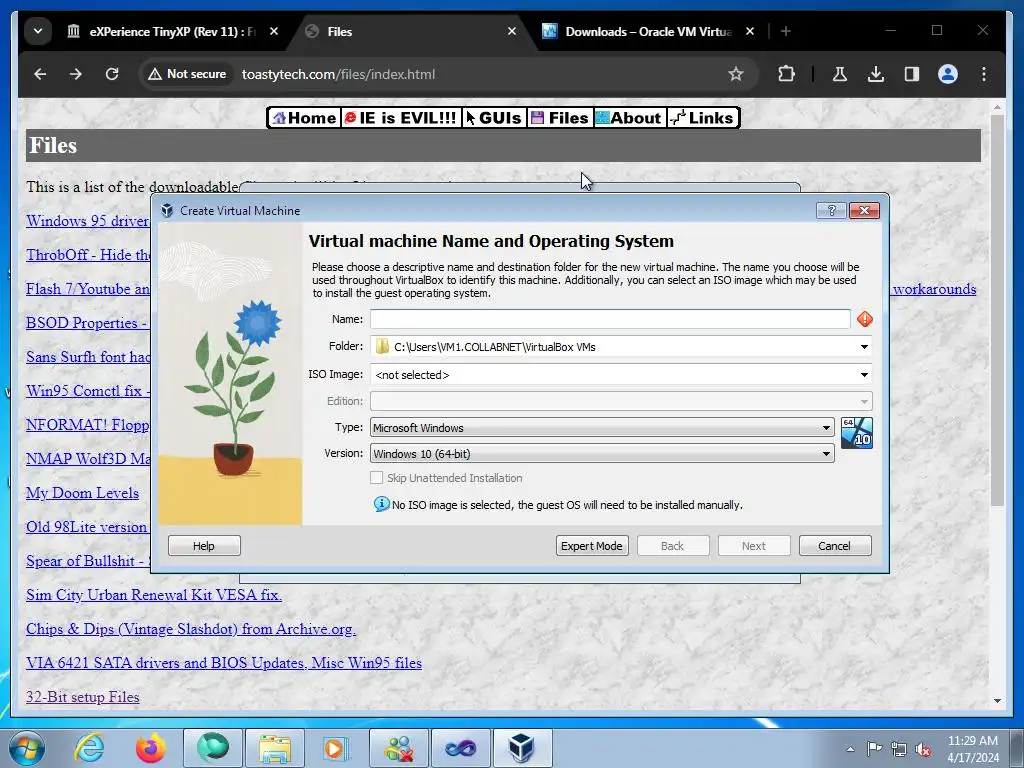Close the eXPerience TinyXP tab
The width and height of the screenshot is (1024, 768).
[274, 31]
